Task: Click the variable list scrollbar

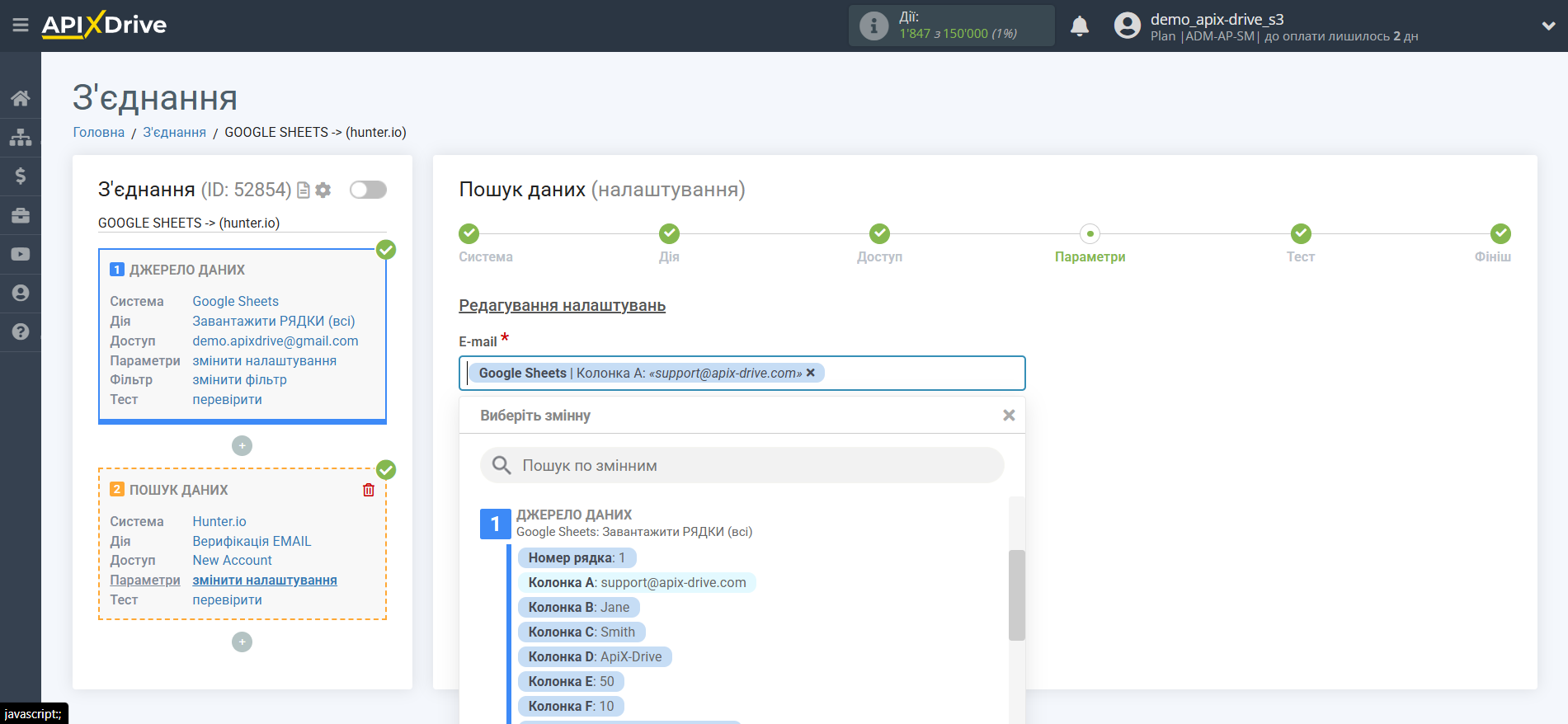Action: coord(1016,595)
